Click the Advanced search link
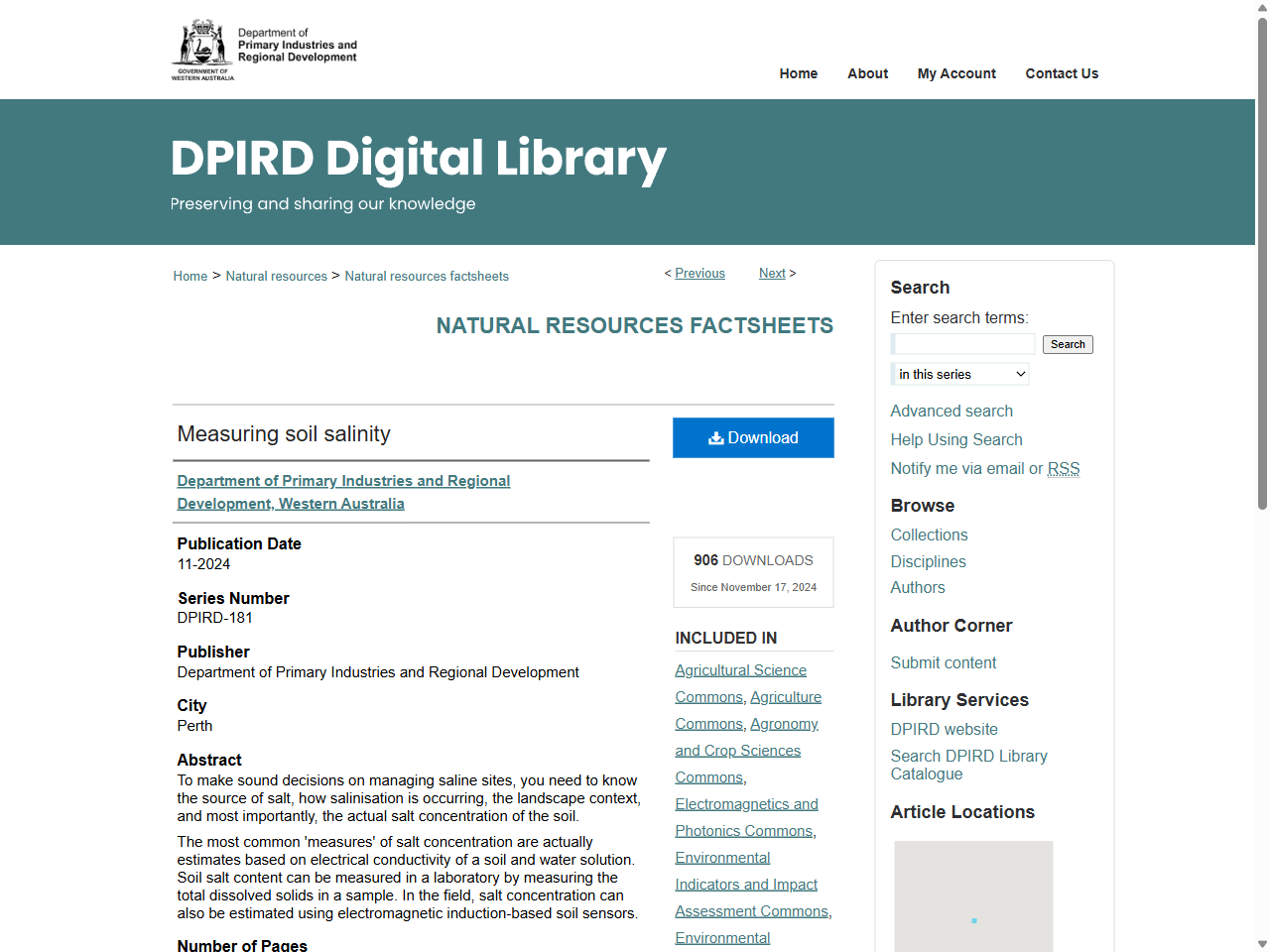Viewport: 1270px width, 952px height. [x=952, y=411]
